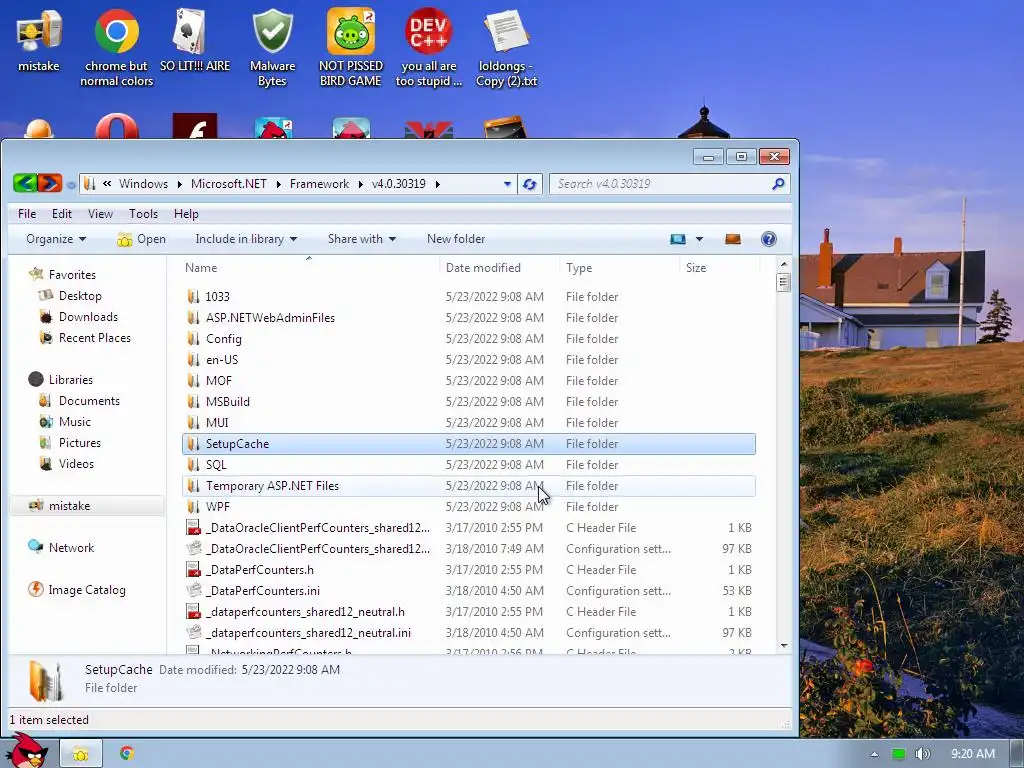Image resolution: width=1024 pixels, height=768 pixels.
Task: Open 'loldongs - Copy (2).txt' desktop file
Action: tap(506, 47)
